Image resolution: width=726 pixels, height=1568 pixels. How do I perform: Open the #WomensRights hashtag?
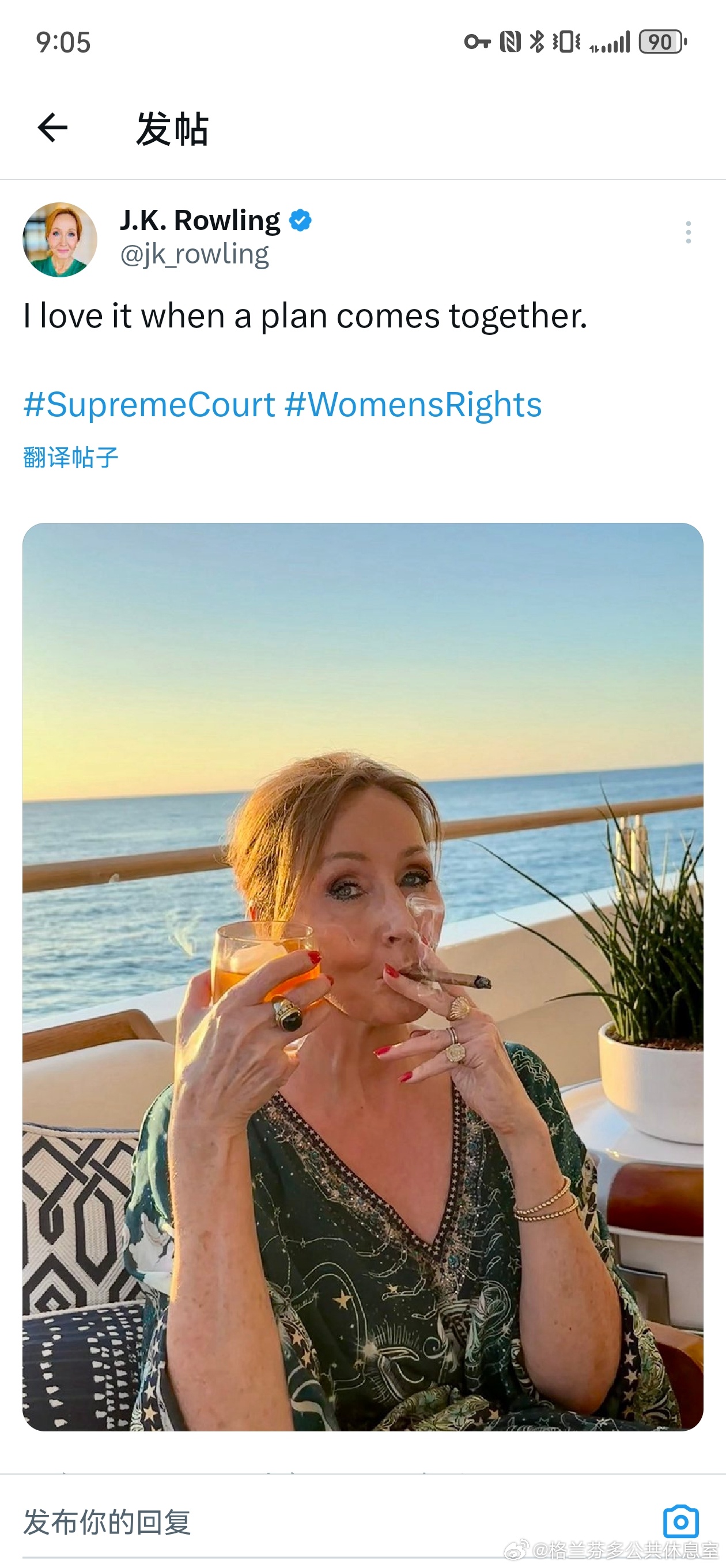click(413, 405)
